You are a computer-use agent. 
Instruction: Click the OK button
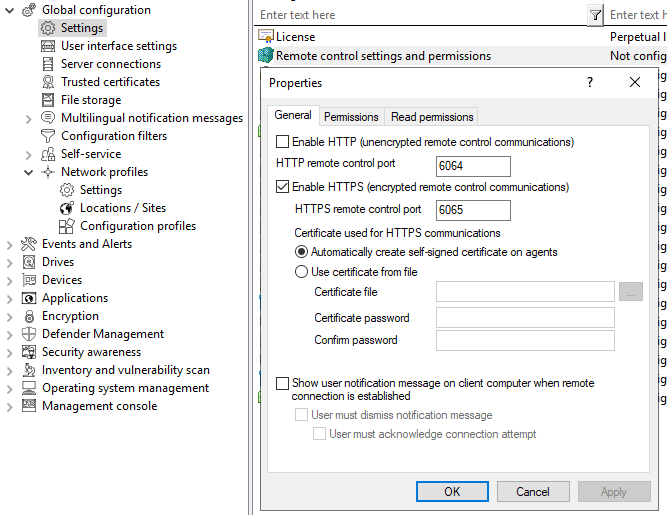452,491
